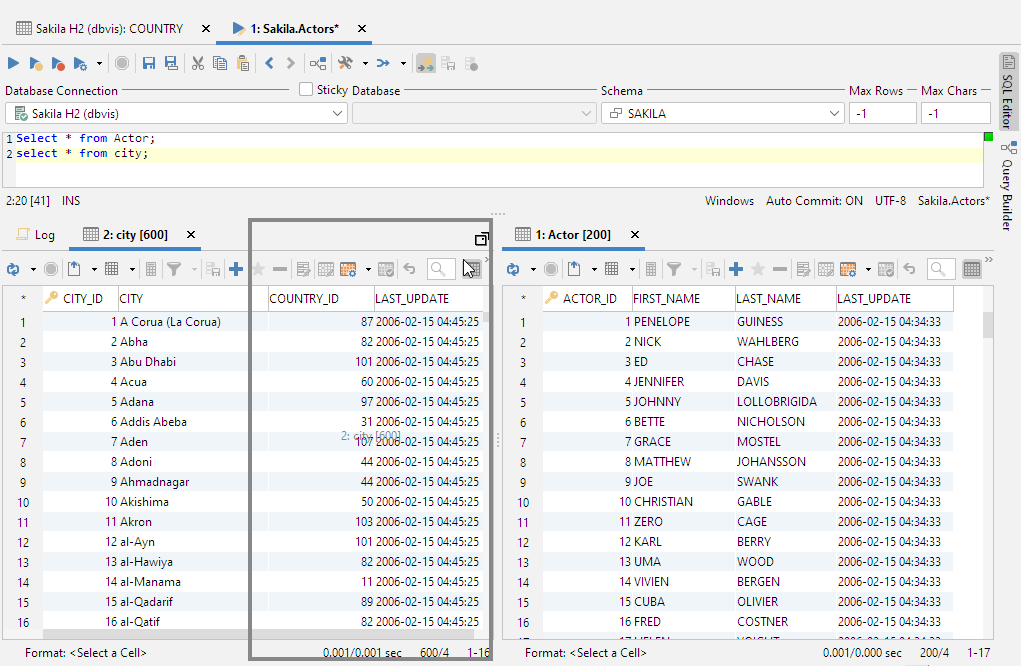Toggle the grid view button in Actor toolbar

click(x=971, y=269)
